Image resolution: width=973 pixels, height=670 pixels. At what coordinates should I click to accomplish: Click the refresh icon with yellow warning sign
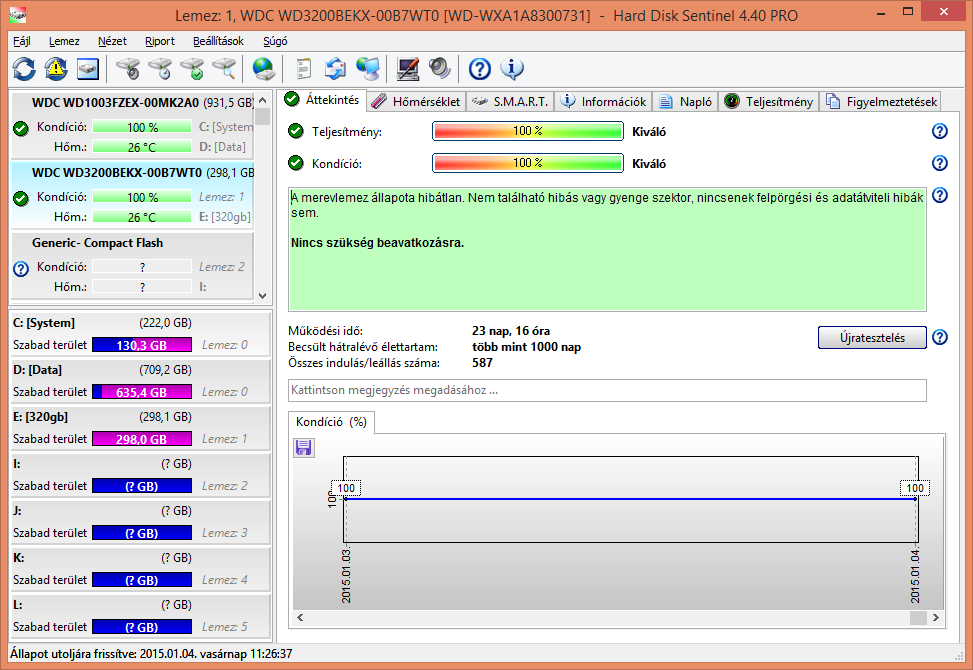point(56,69)
